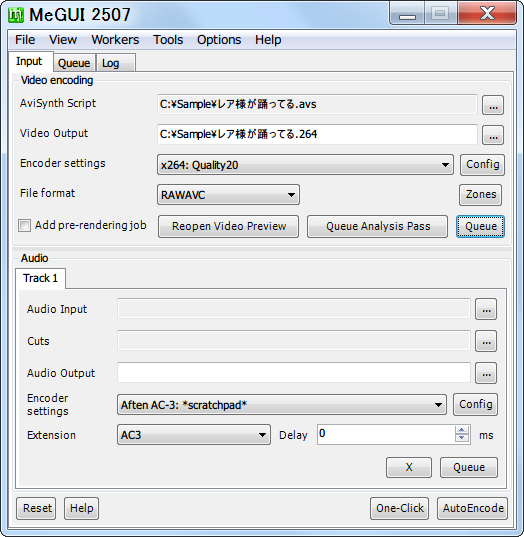524x537 pixels.
Task: Open the Tools menu
Action: pyautogui.click(x=168, y=40)
